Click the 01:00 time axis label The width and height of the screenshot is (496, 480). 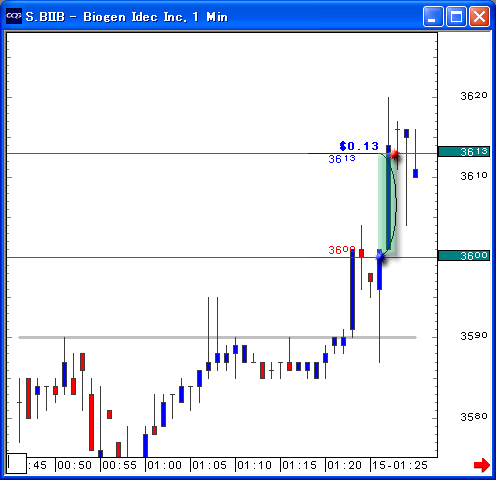(165, 465)
